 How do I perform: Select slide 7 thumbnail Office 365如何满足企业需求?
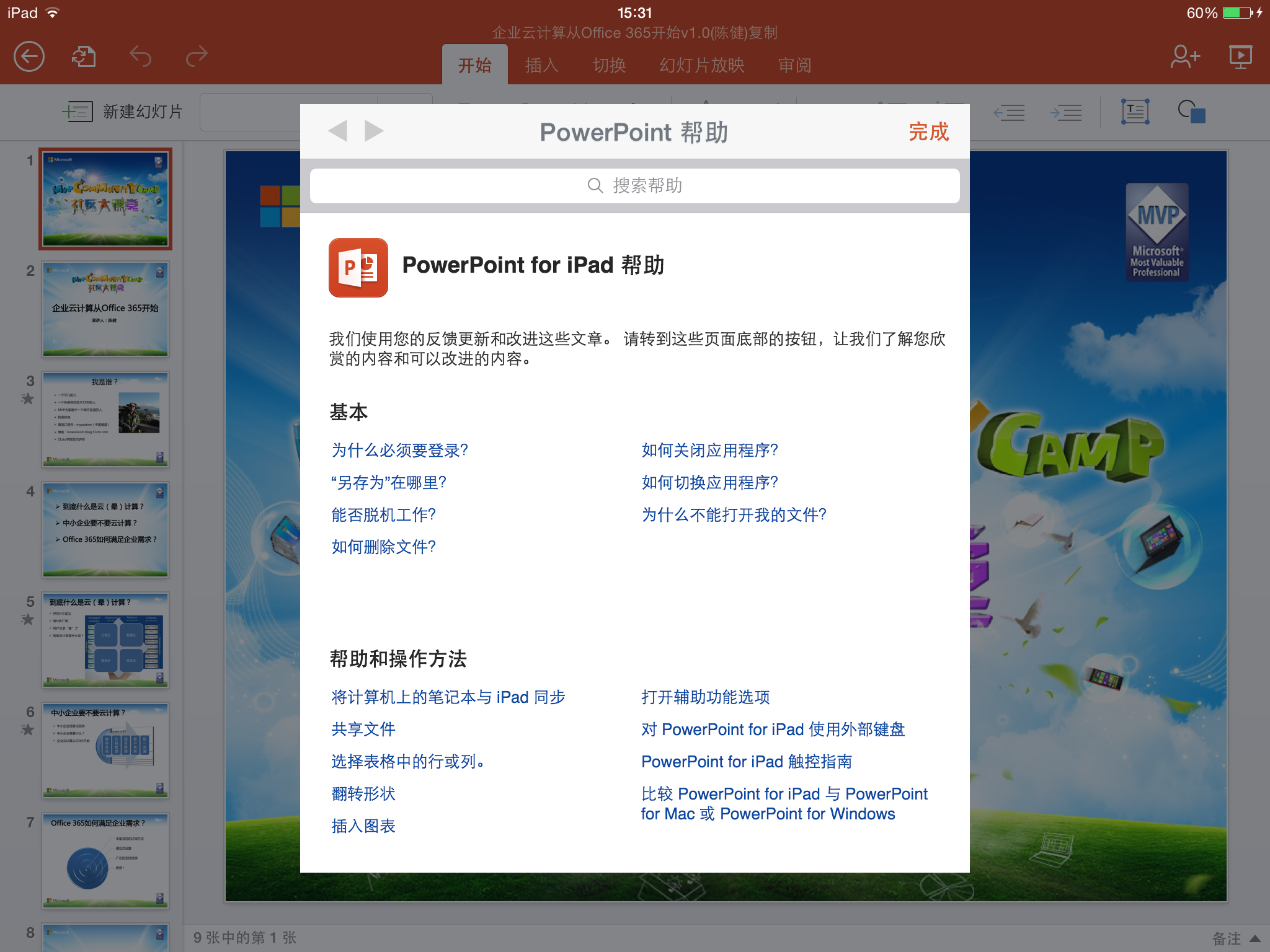(105, 861)
